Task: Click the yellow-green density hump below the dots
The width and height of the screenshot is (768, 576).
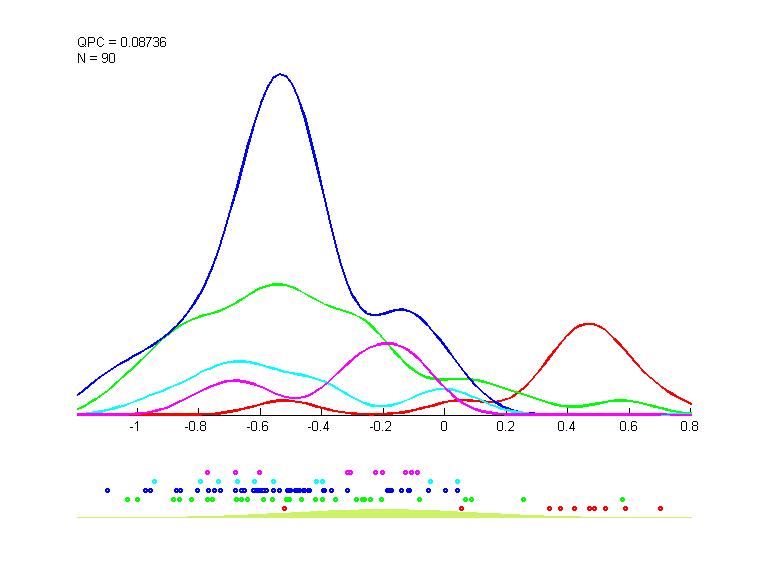Action: (x=380, y=513)
